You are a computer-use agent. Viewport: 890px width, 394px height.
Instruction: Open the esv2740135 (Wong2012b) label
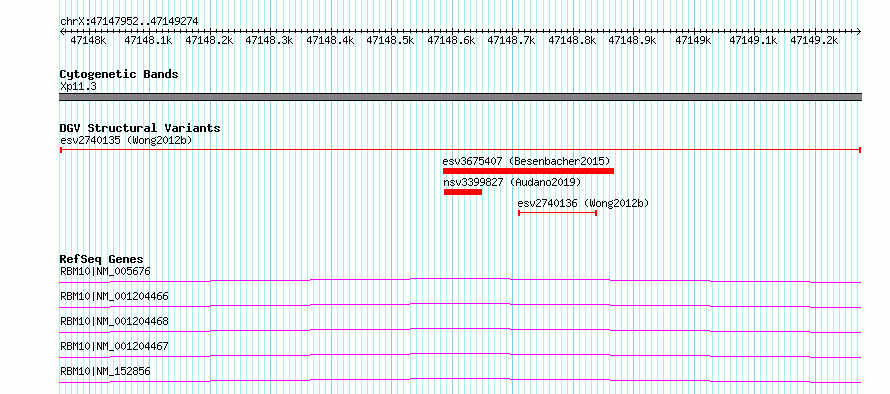click(126, 140)
